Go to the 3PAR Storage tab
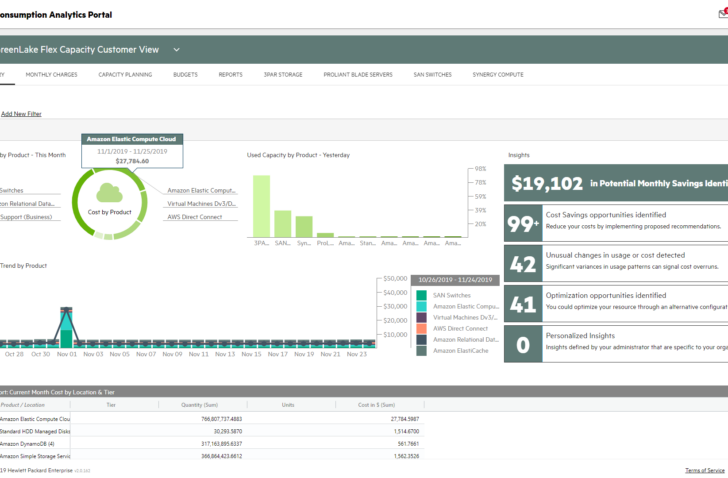The width and height of the screenshot is (728, 478). (x=283, y=75)
